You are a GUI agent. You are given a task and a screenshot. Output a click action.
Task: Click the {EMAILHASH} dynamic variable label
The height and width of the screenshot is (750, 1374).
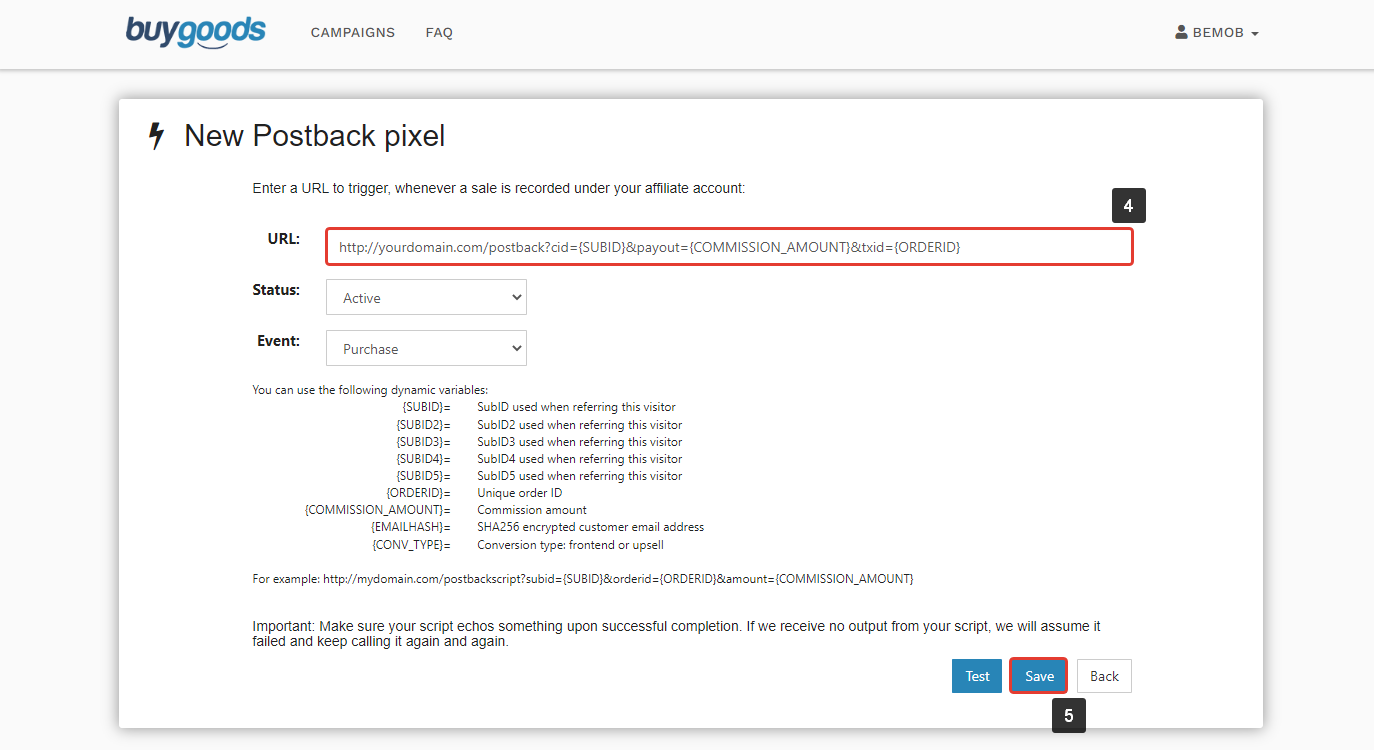coord(409,526)
